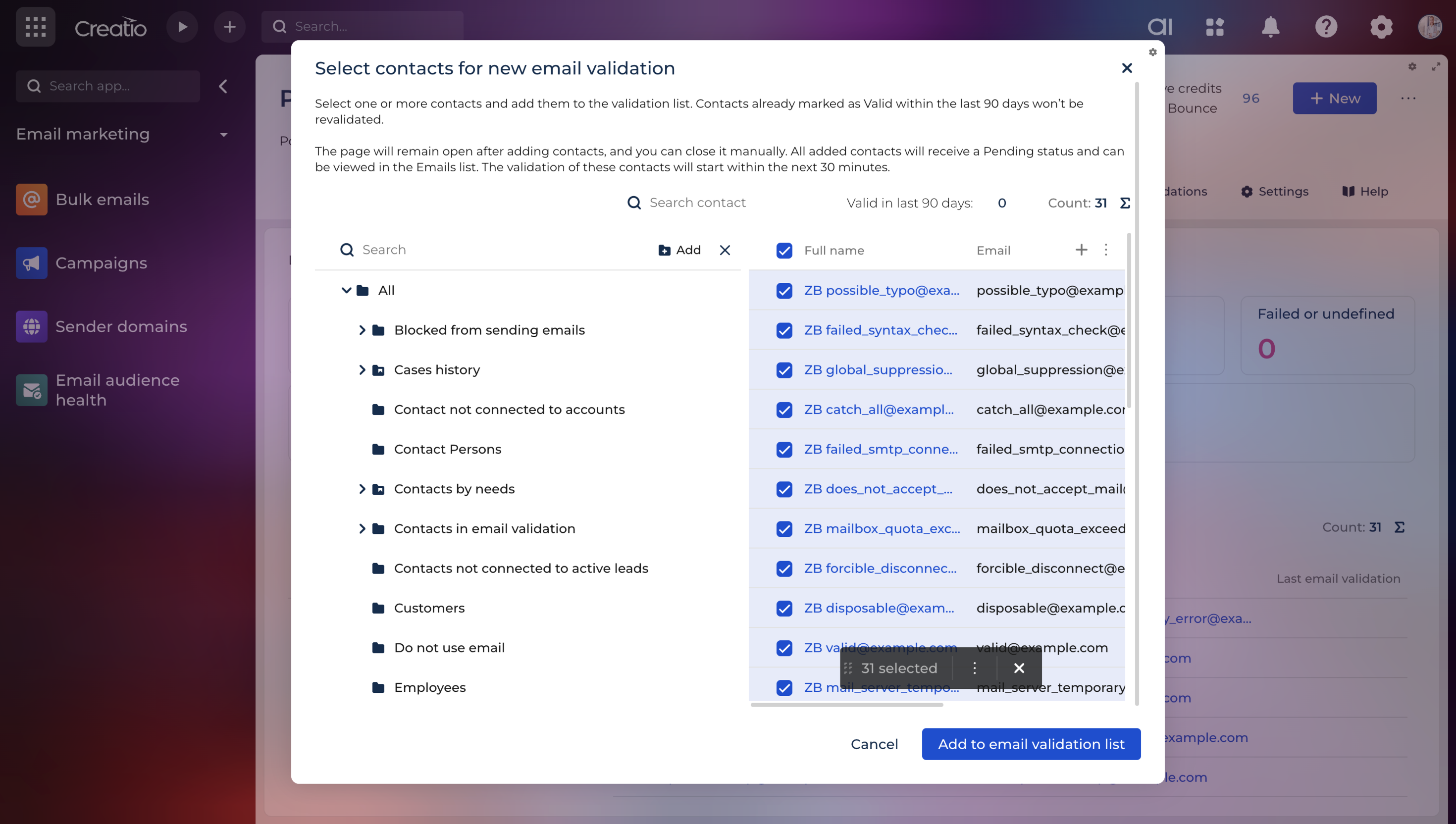This screenshot has width=1456, height=824.
Task: Click the plus icon to add column
Action: coord(1081,250)
